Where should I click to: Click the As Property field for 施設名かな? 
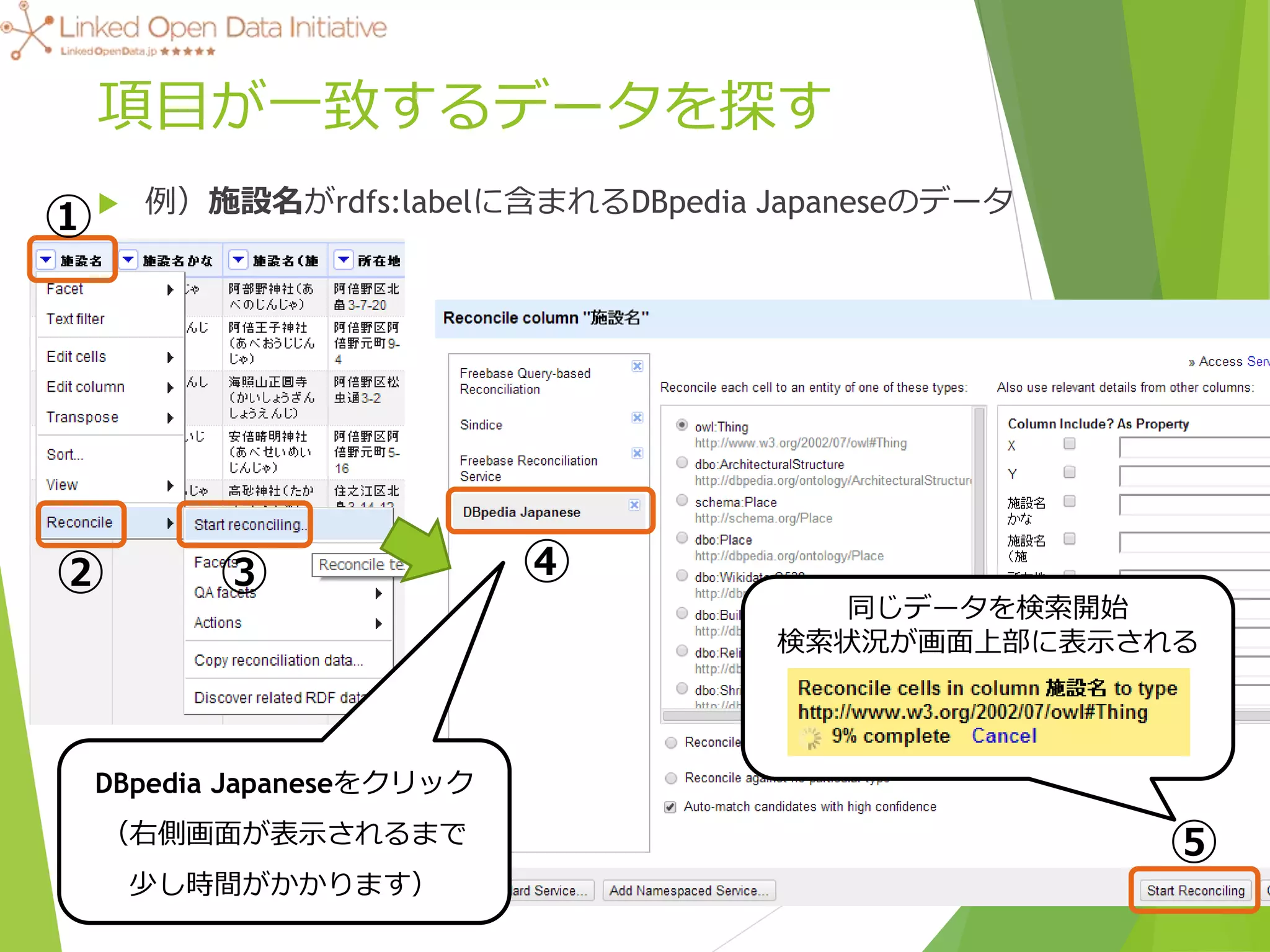(x=1194, y=505)
